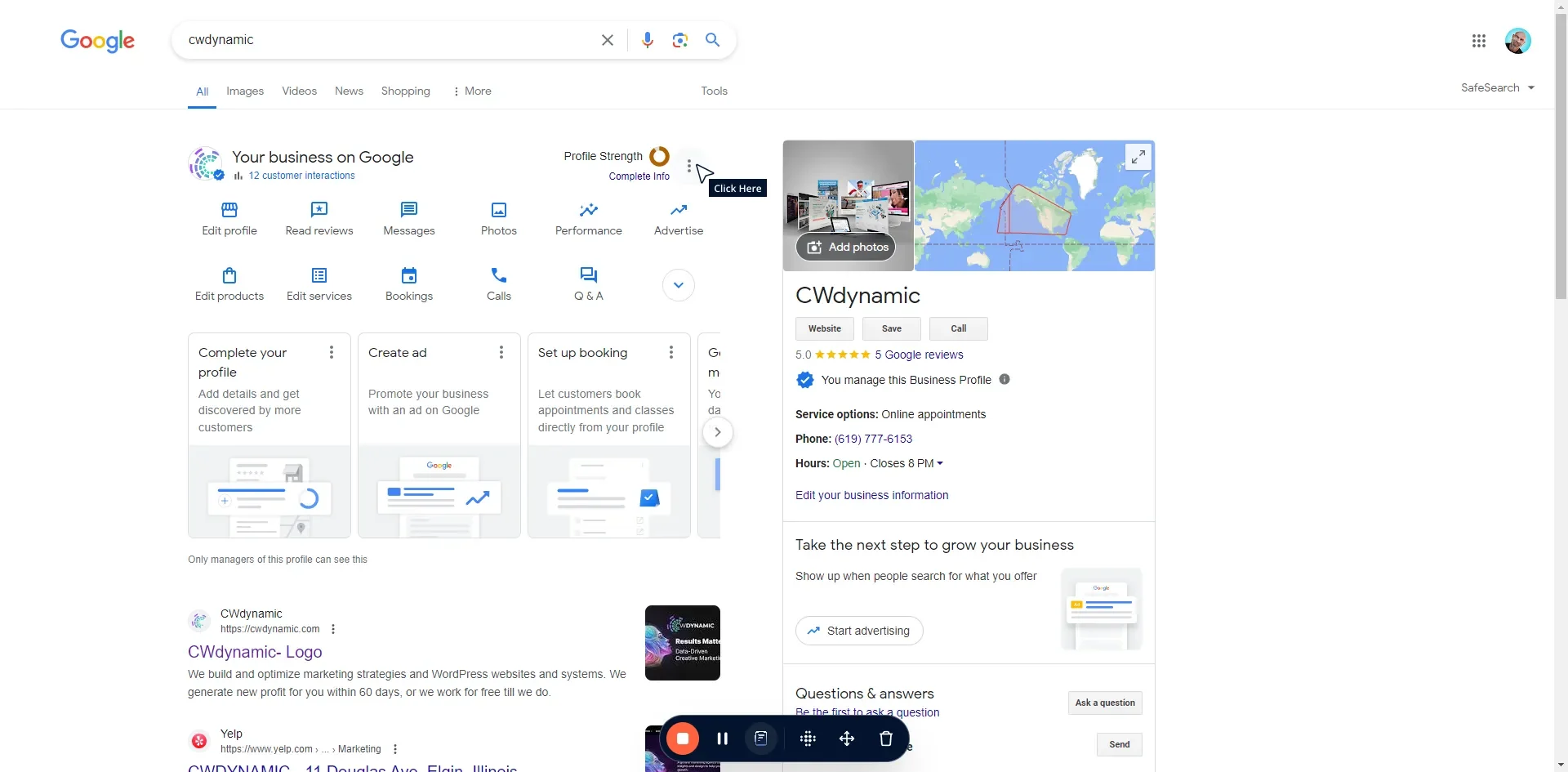
Task: Click the Edit products bag icon
Action: click(x=229, y=275)
